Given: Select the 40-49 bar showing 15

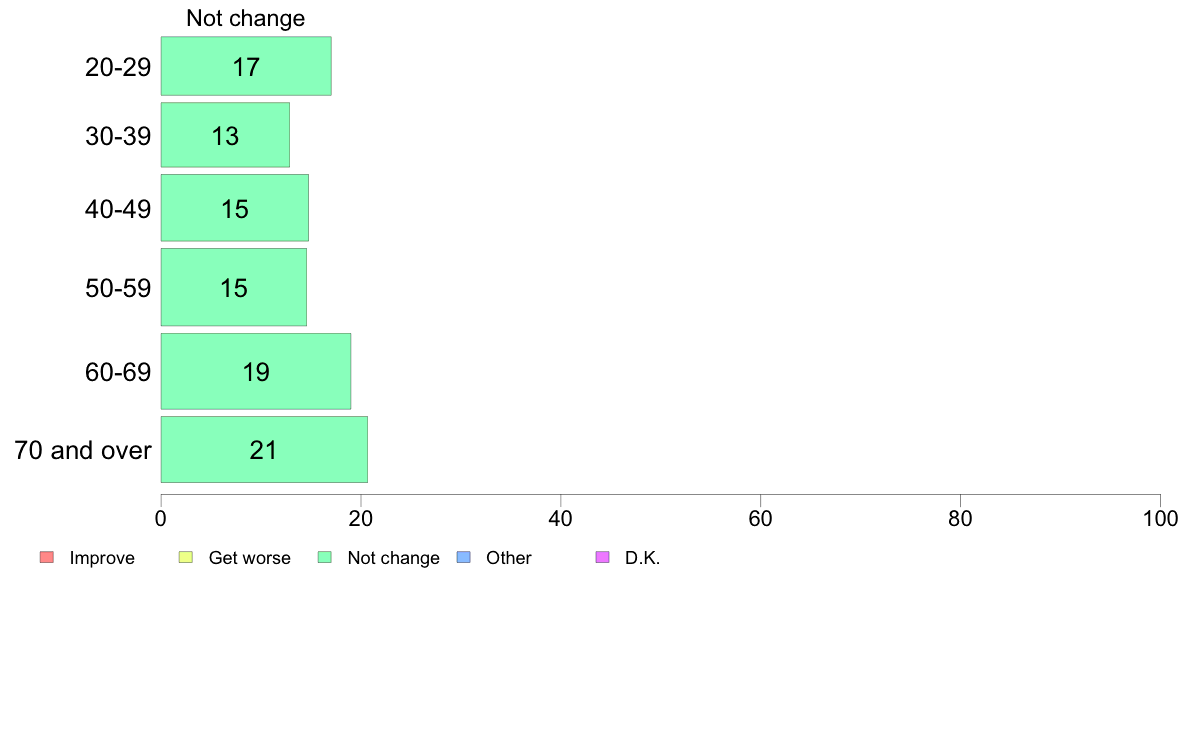Looking at the screenshot, I should pyautogui.click(x=235, y=208).
